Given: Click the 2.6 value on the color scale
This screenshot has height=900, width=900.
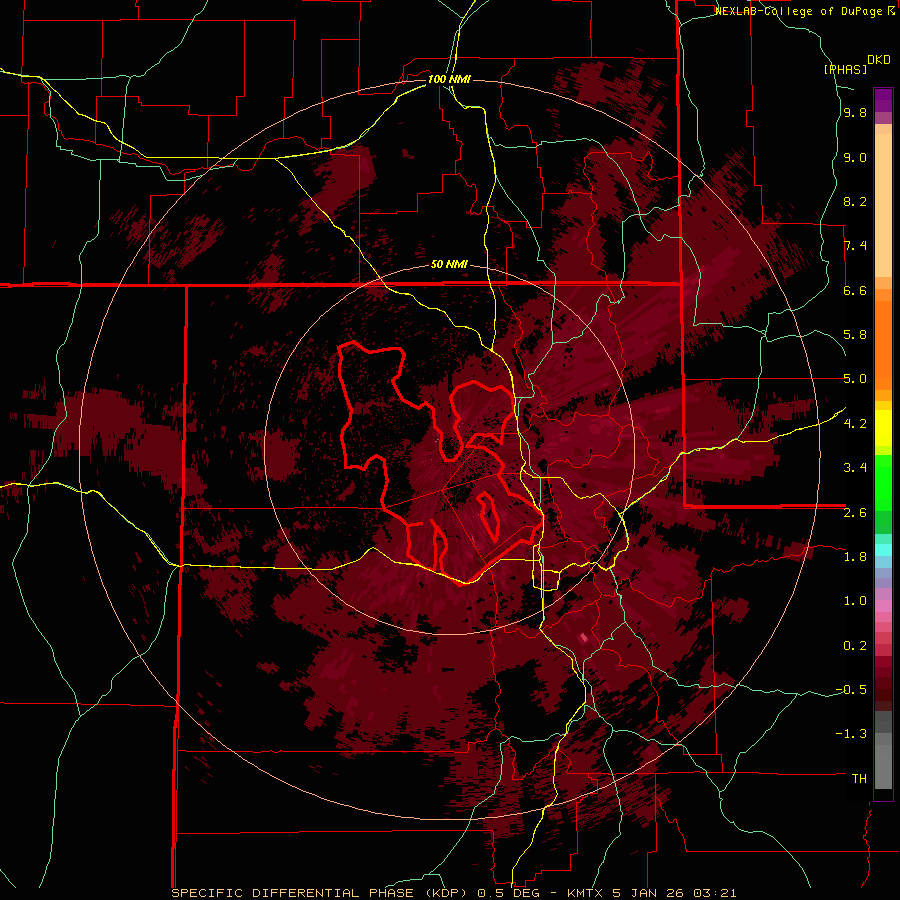Looking at the screenshot, I should tap(855, 512).
